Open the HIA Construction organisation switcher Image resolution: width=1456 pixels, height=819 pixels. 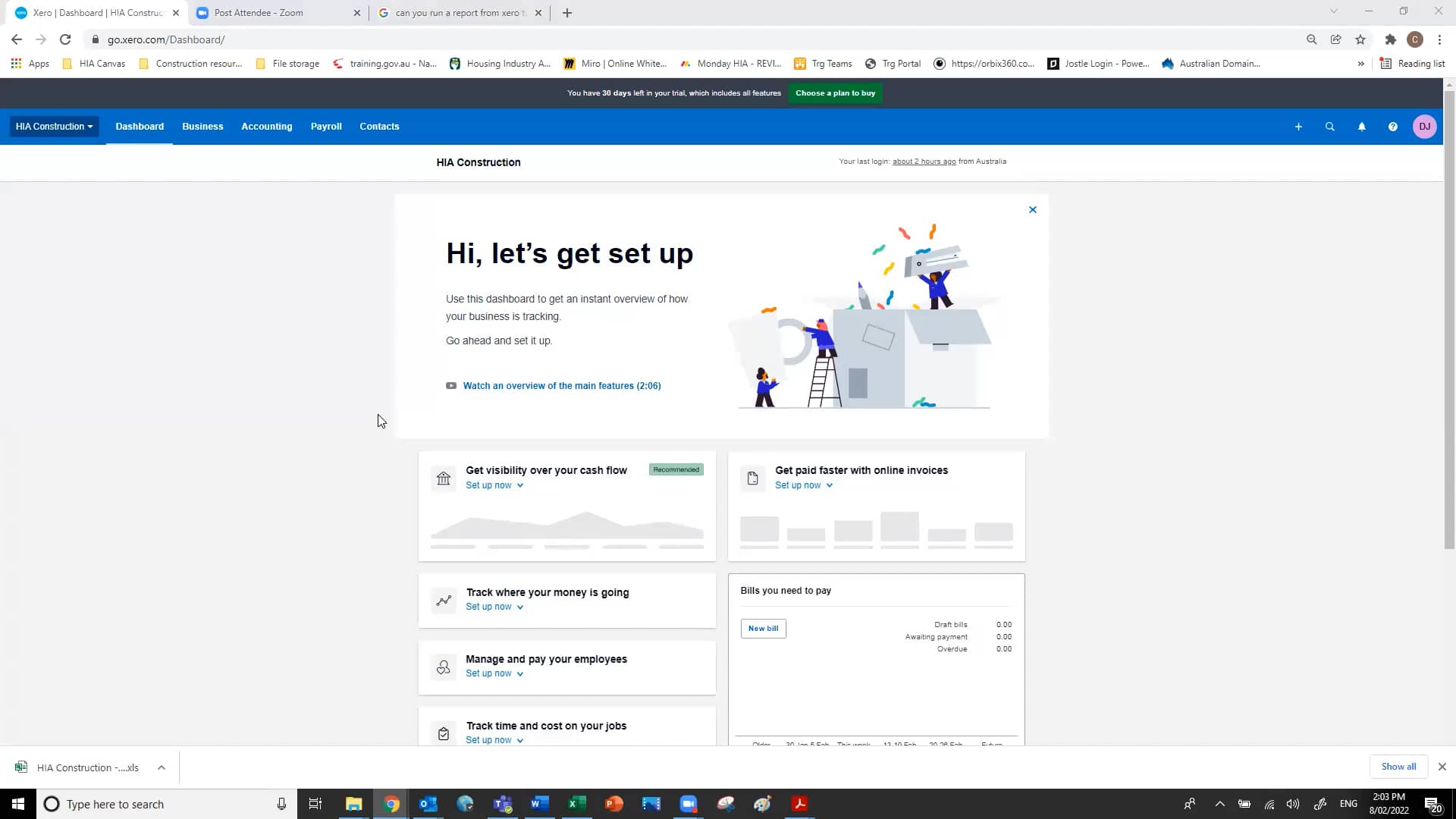53,126
